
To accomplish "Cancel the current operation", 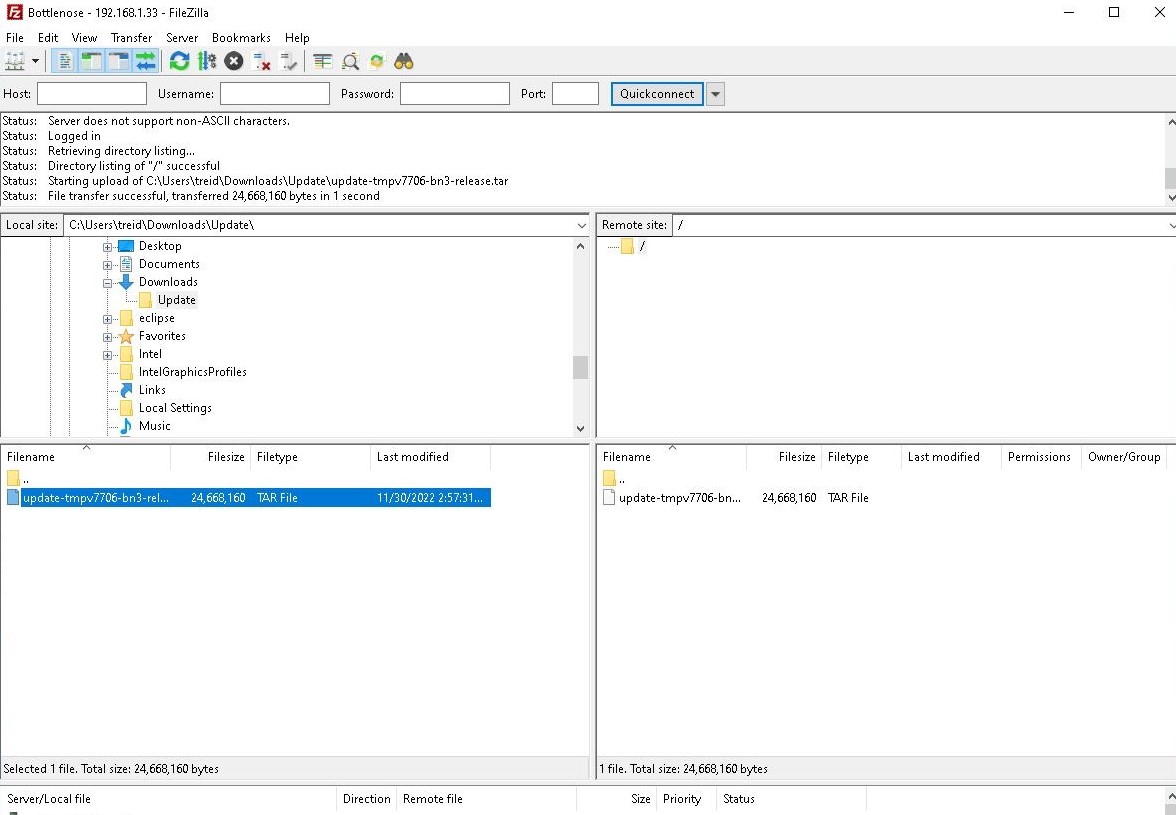I will (x=234, y=61).
